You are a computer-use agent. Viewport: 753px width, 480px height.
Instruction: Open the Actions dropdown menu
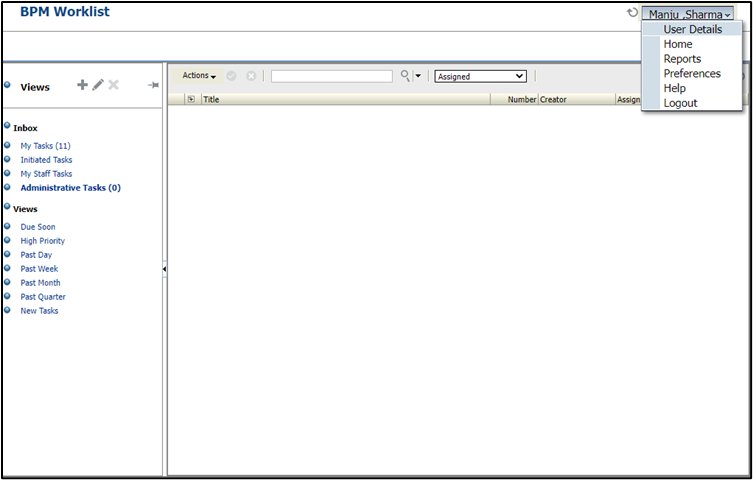click(199, 76)
